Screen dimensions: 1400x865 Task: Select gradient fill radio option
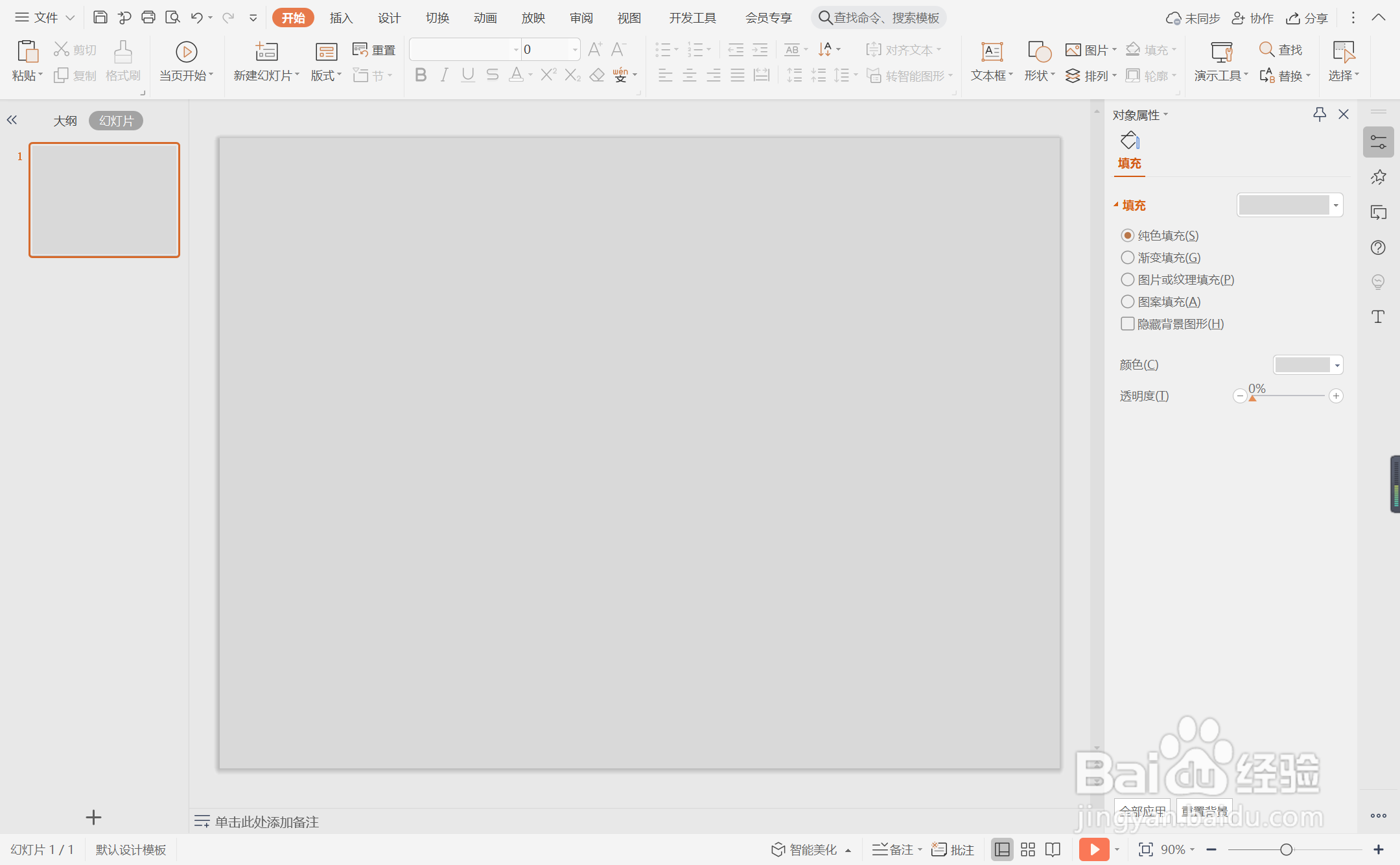click(x=1128, y=257)
